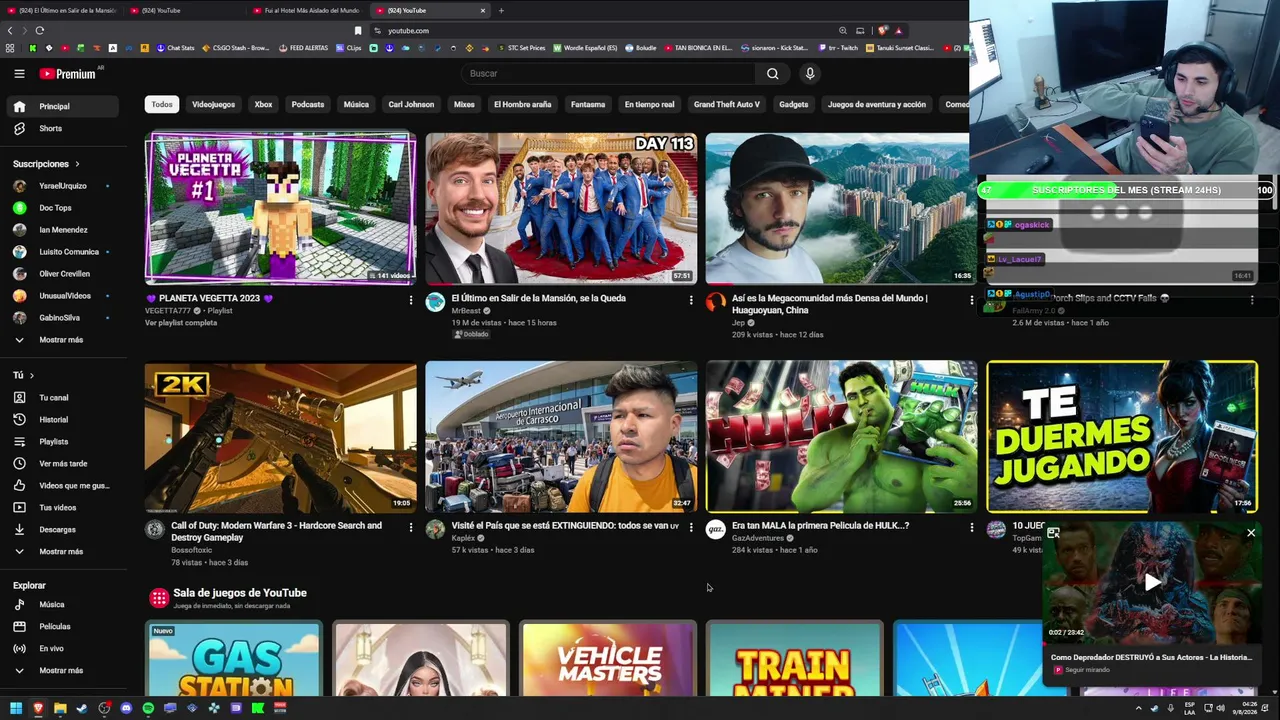The height and width of the screenshot is (720, 1280).
Task: Open Vehicle Masters game card
Action: pyautogui.click(x=608, y=658)
